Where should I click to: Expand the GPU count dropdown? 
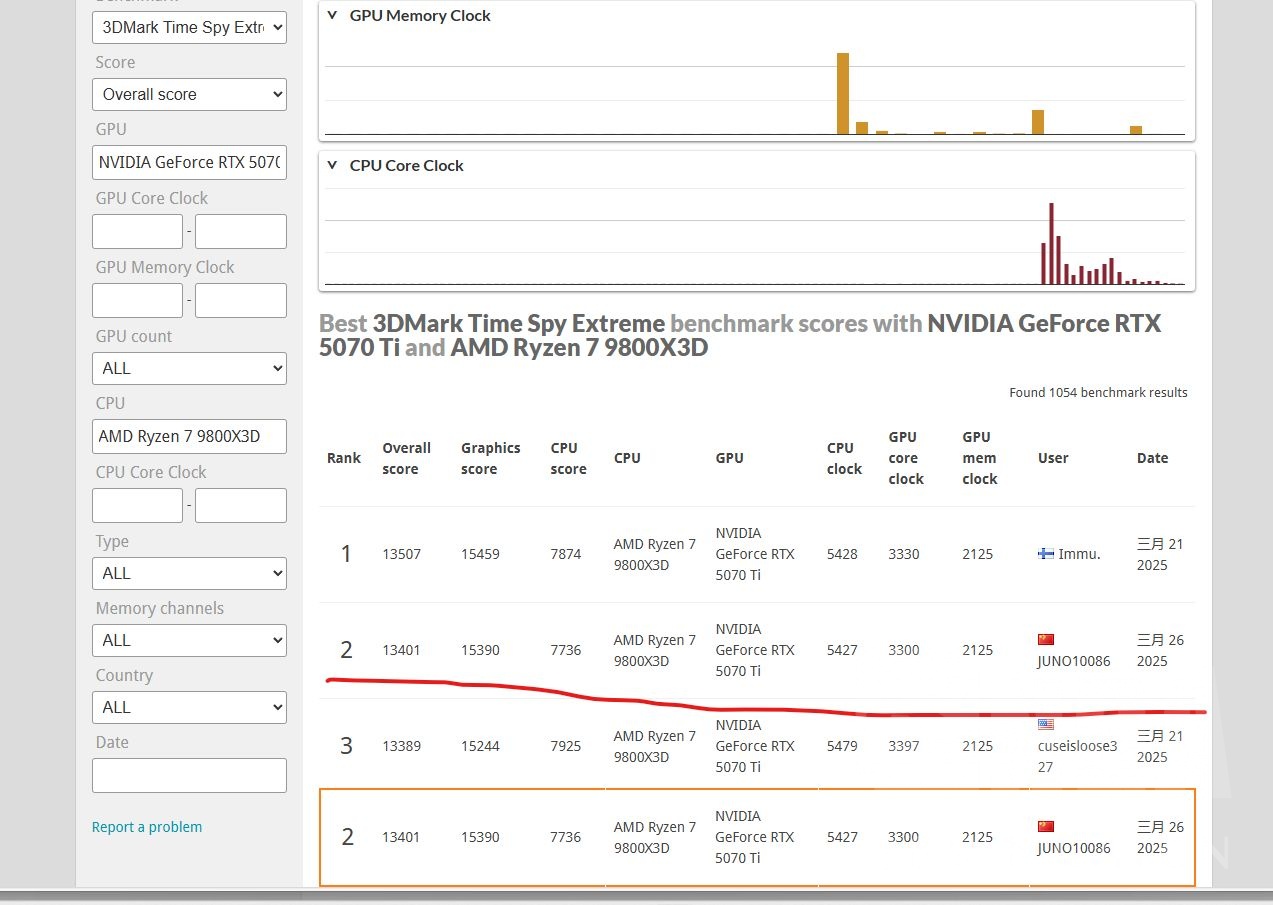pyautogui.click(x=189, y=368)
